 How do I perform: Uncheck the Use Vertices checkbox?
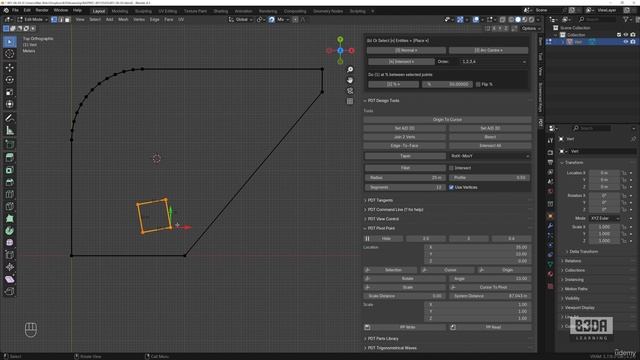pyautogui.click(x=451, y=187)
